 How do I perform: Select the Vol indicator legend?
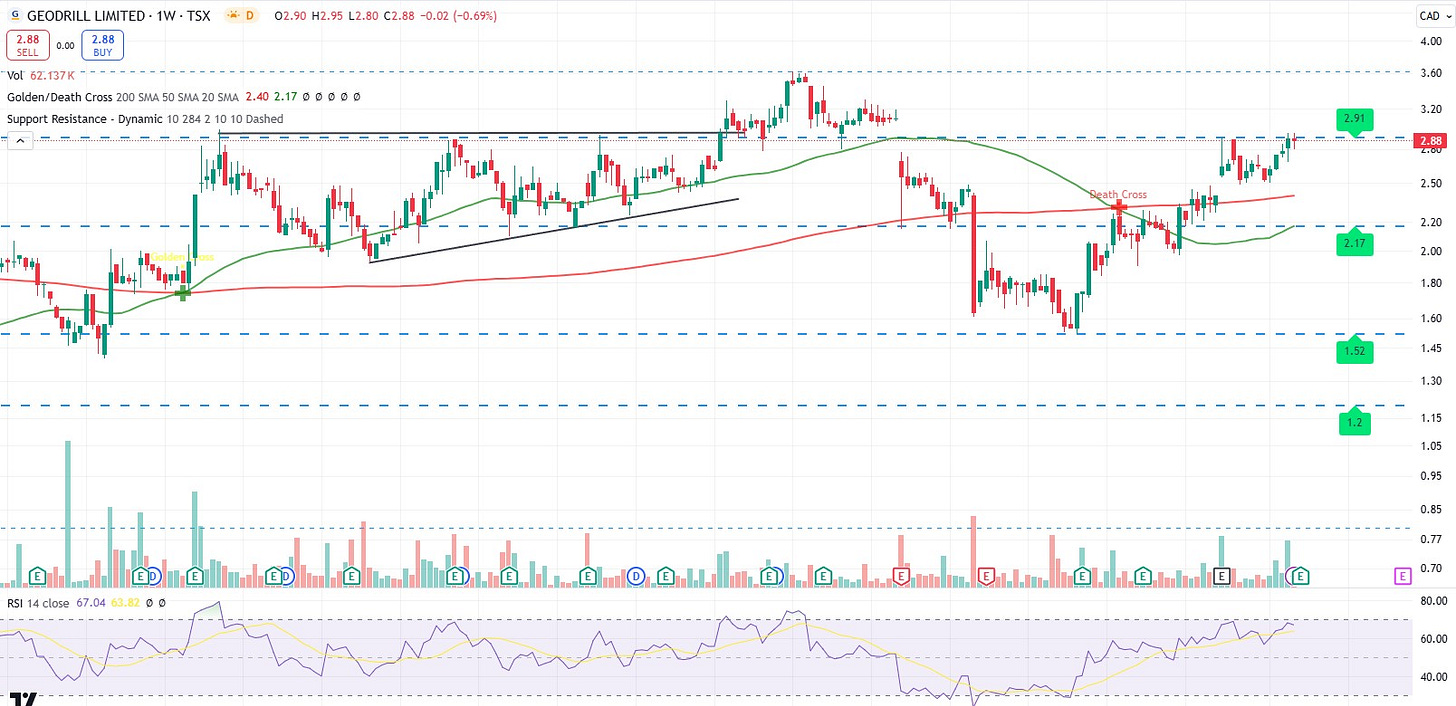point(14,75)
